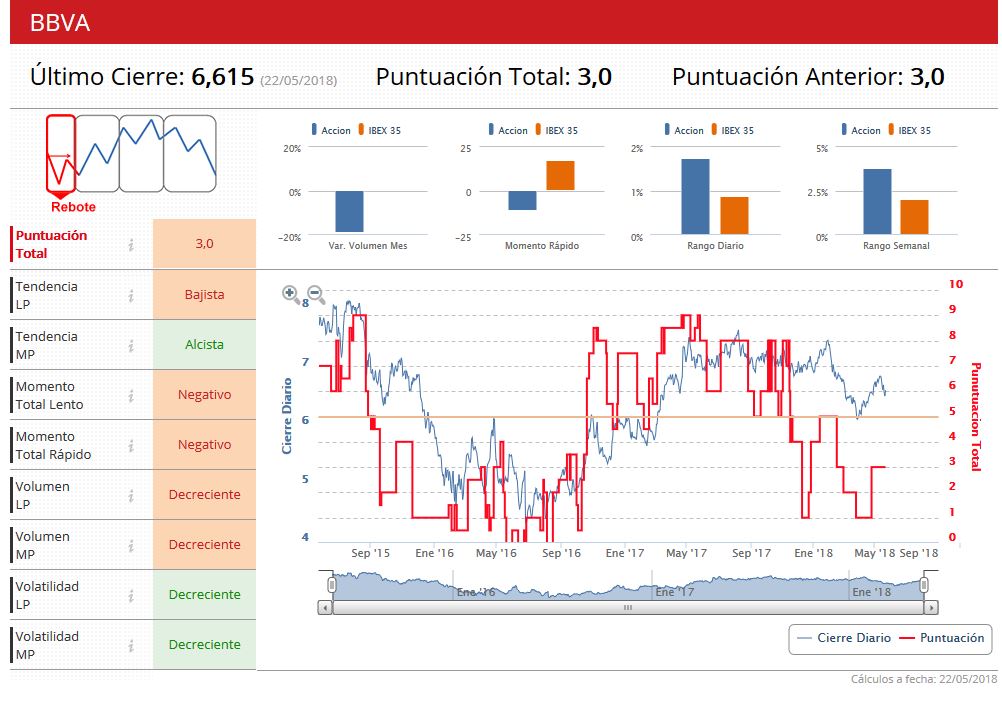Screen dimensions: 1002x706
Task: Click Decreciente value for Volumen MP
Action: click(204, 544)
